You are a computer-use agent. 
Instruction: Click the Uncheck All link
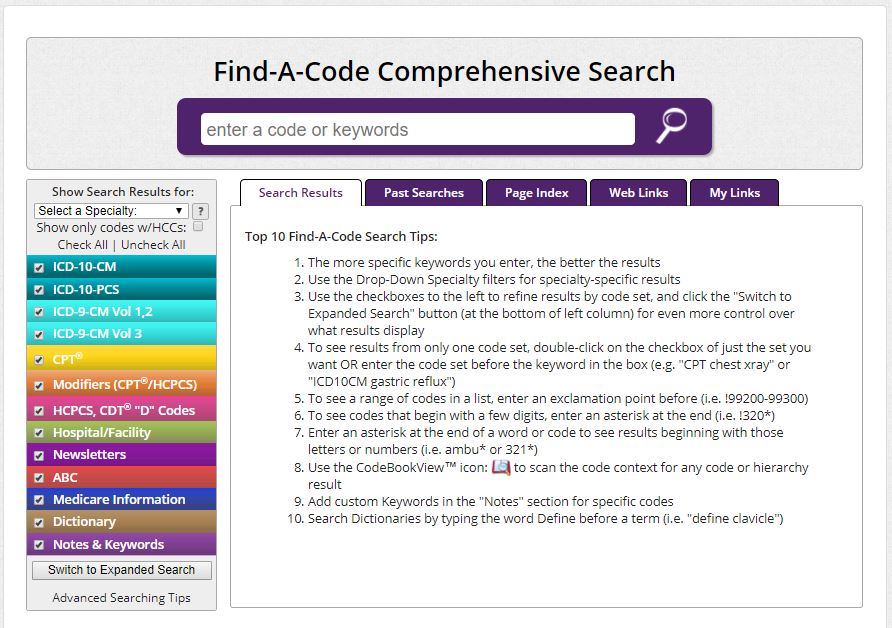click(x=153, y=245)
